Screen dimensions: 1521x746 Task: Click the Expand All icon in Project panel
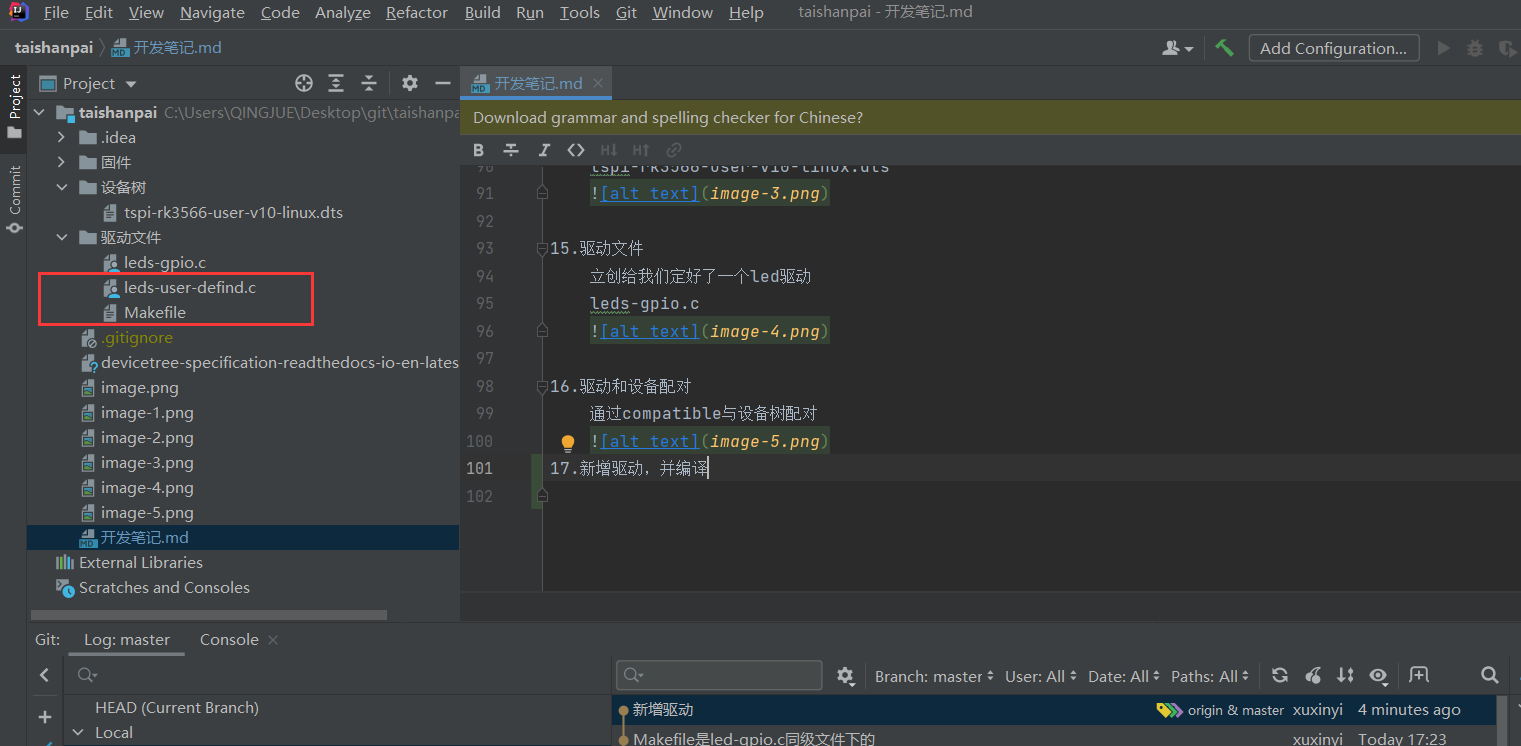pos(336,83)
